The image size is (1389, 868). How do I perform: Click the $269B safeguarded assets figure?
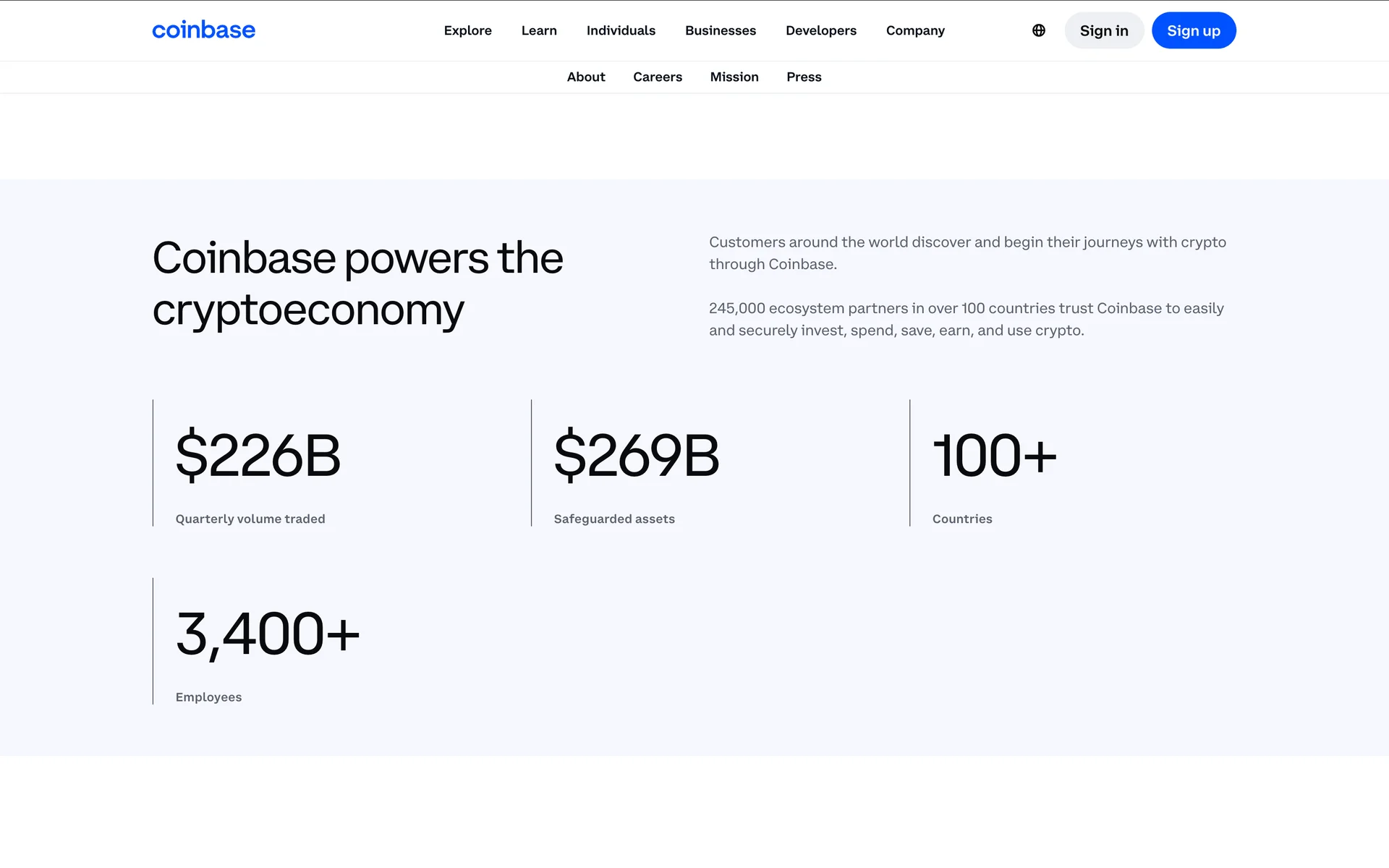click(x=636, y=455)
